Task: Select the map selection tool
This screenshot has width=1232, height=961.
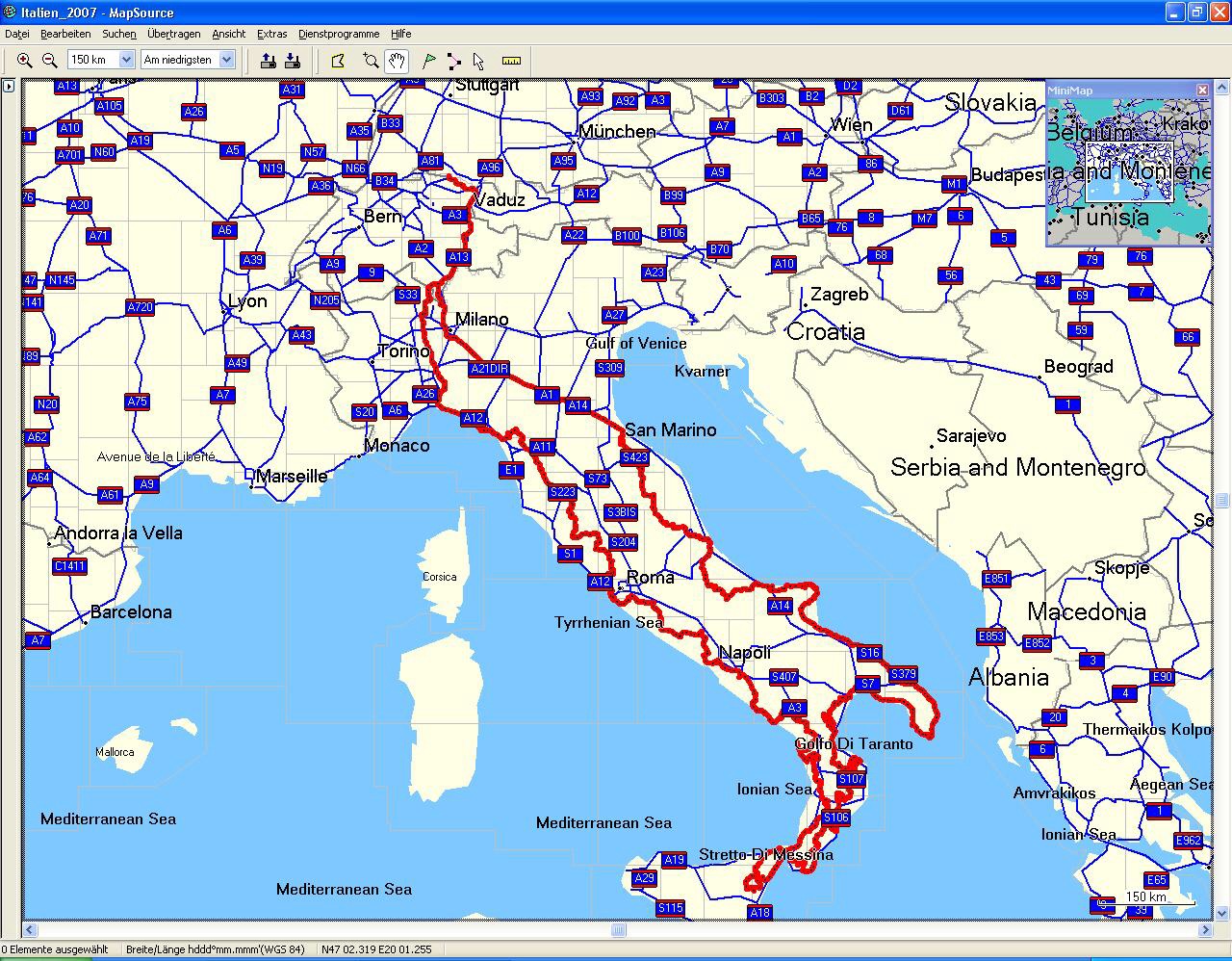Action: [x=338, y=61]
